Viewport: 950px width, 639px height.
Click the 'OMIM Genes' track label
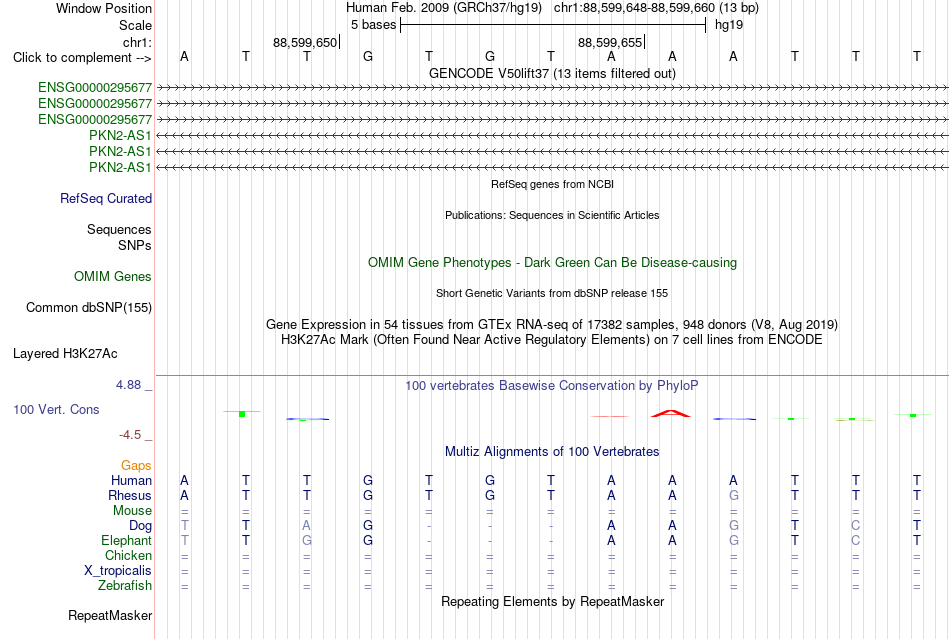113,277
